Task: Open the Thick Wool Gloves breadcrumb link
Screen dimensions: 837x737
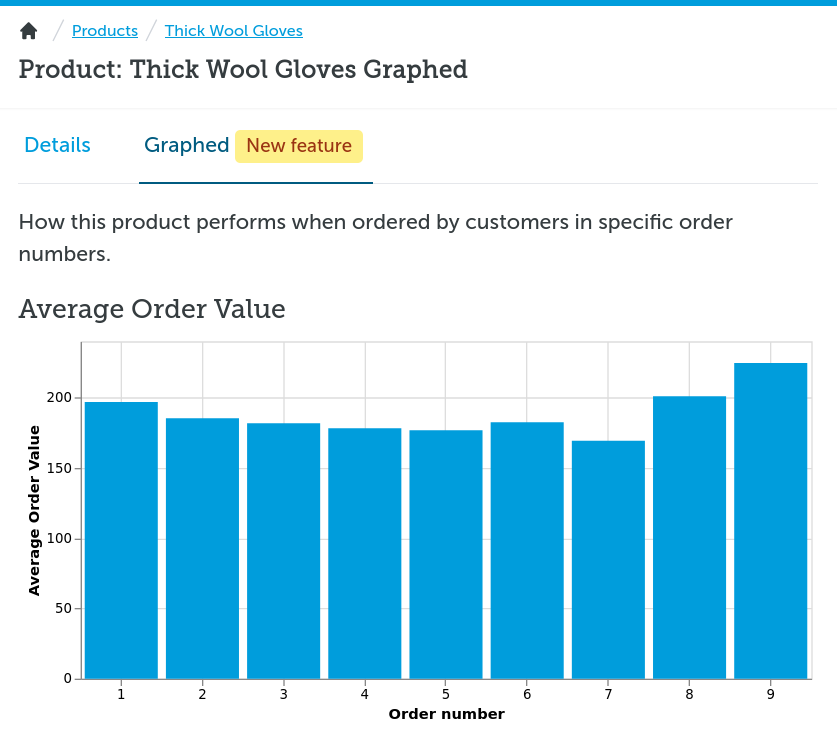Action: pos(234,31)
